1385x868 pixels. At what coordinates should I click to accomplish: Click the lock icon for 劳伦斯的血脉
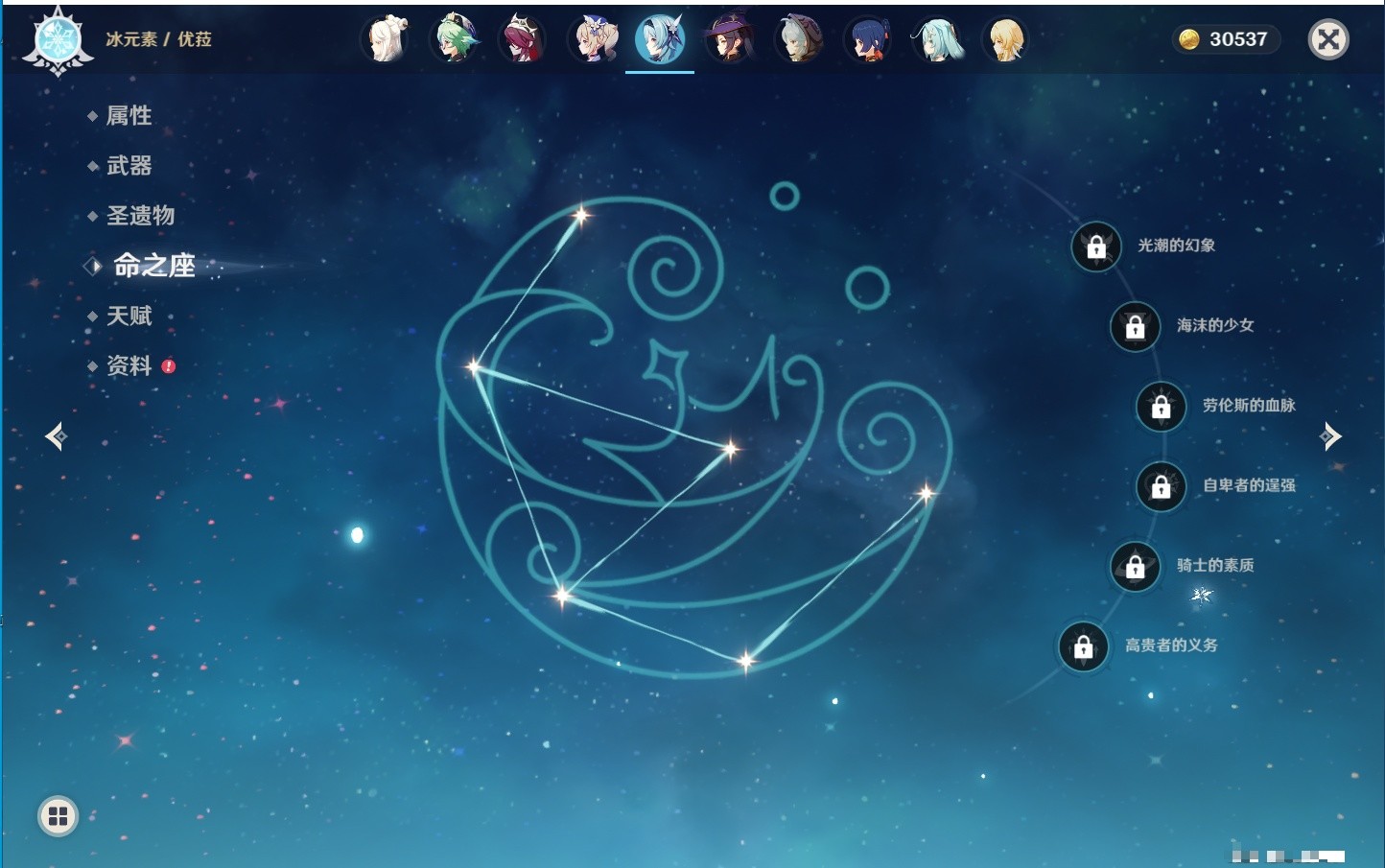(x=1162, y=407)
